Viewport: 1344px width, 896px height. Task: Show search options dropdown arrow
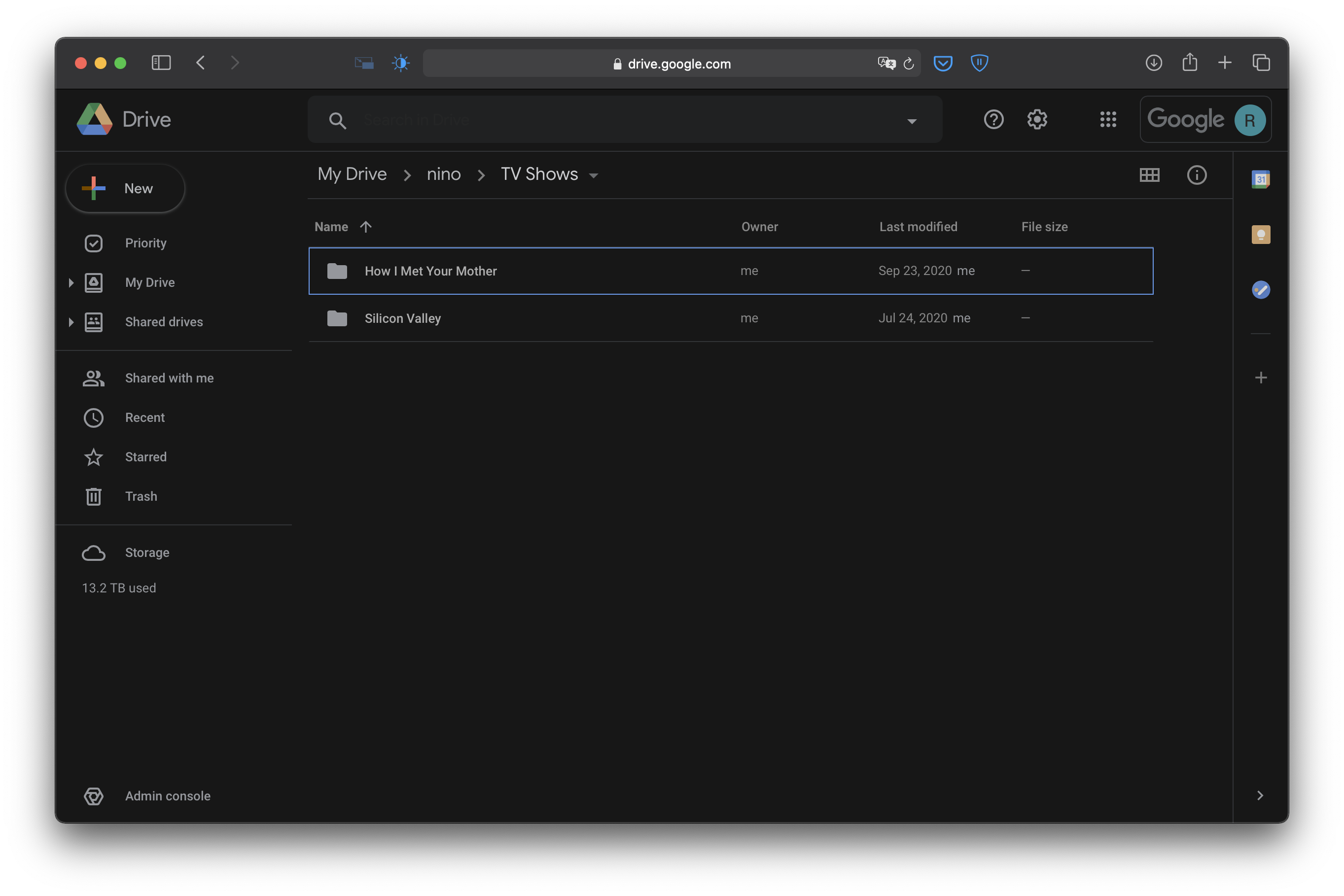point(912,121)
